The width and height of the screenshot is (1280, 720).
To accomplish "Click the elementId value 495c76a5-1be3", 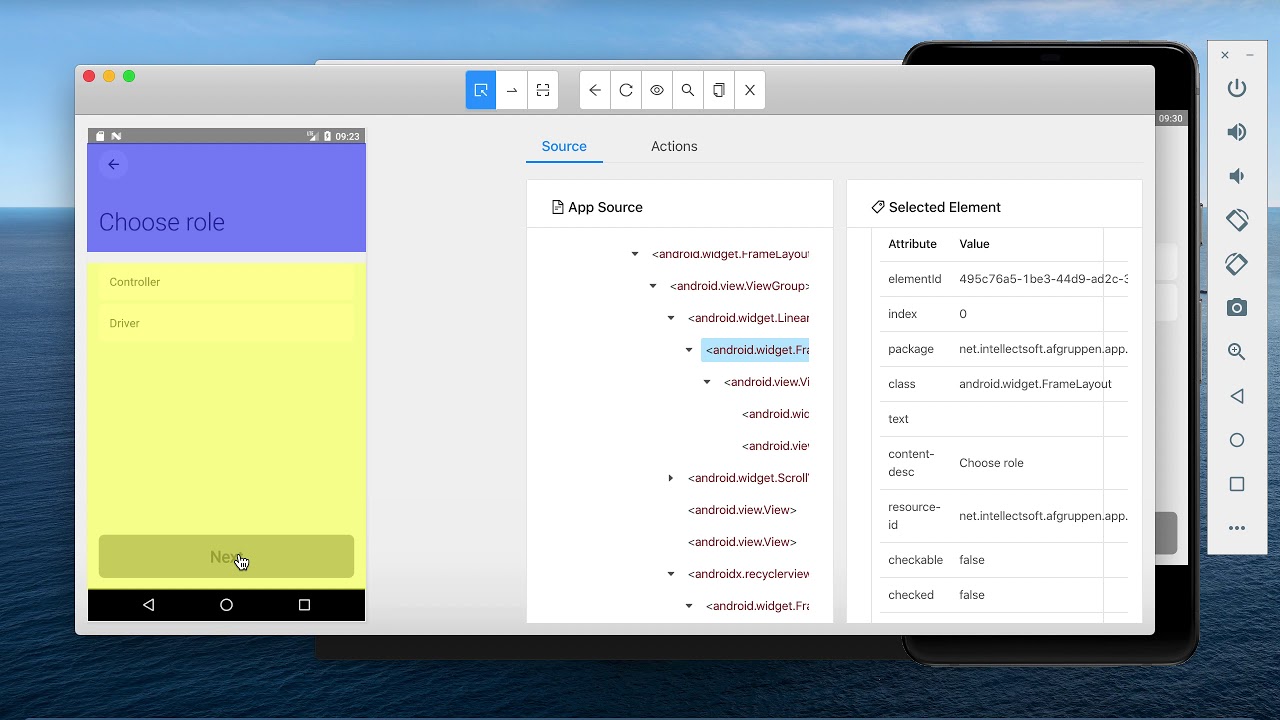I will (x=1043, y=279).
